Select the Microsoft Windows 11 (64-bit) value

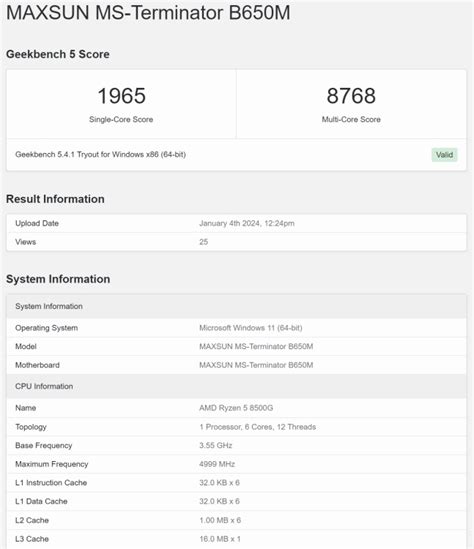(251, 328)
